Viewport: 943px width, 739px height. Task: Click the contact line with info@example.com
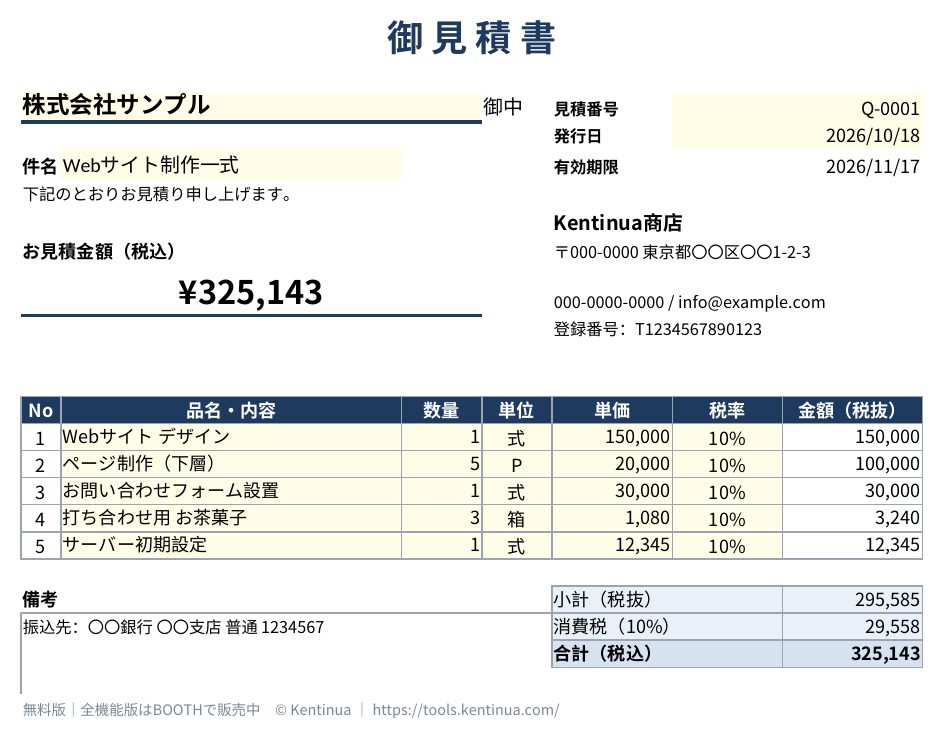(x=689, y=302)
